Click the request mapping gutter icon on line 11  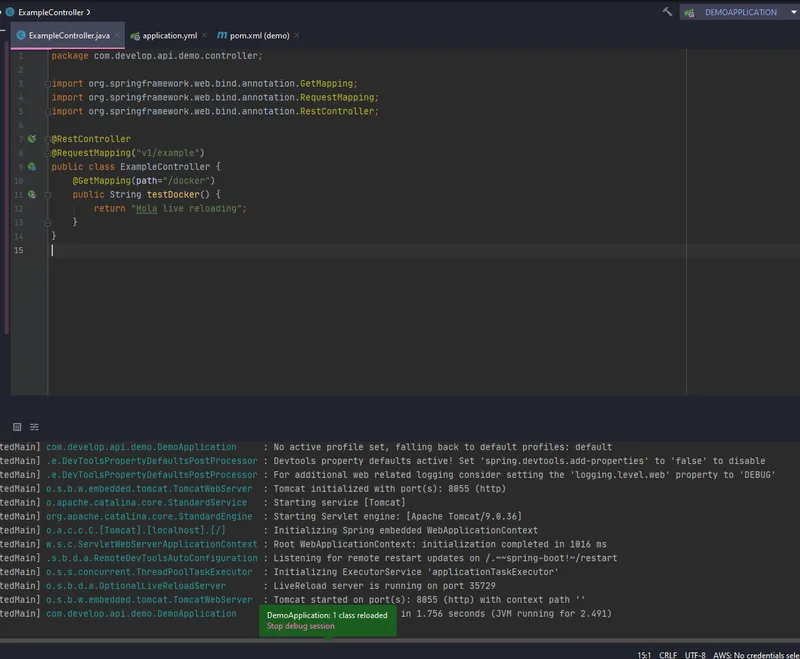(32, 194)
